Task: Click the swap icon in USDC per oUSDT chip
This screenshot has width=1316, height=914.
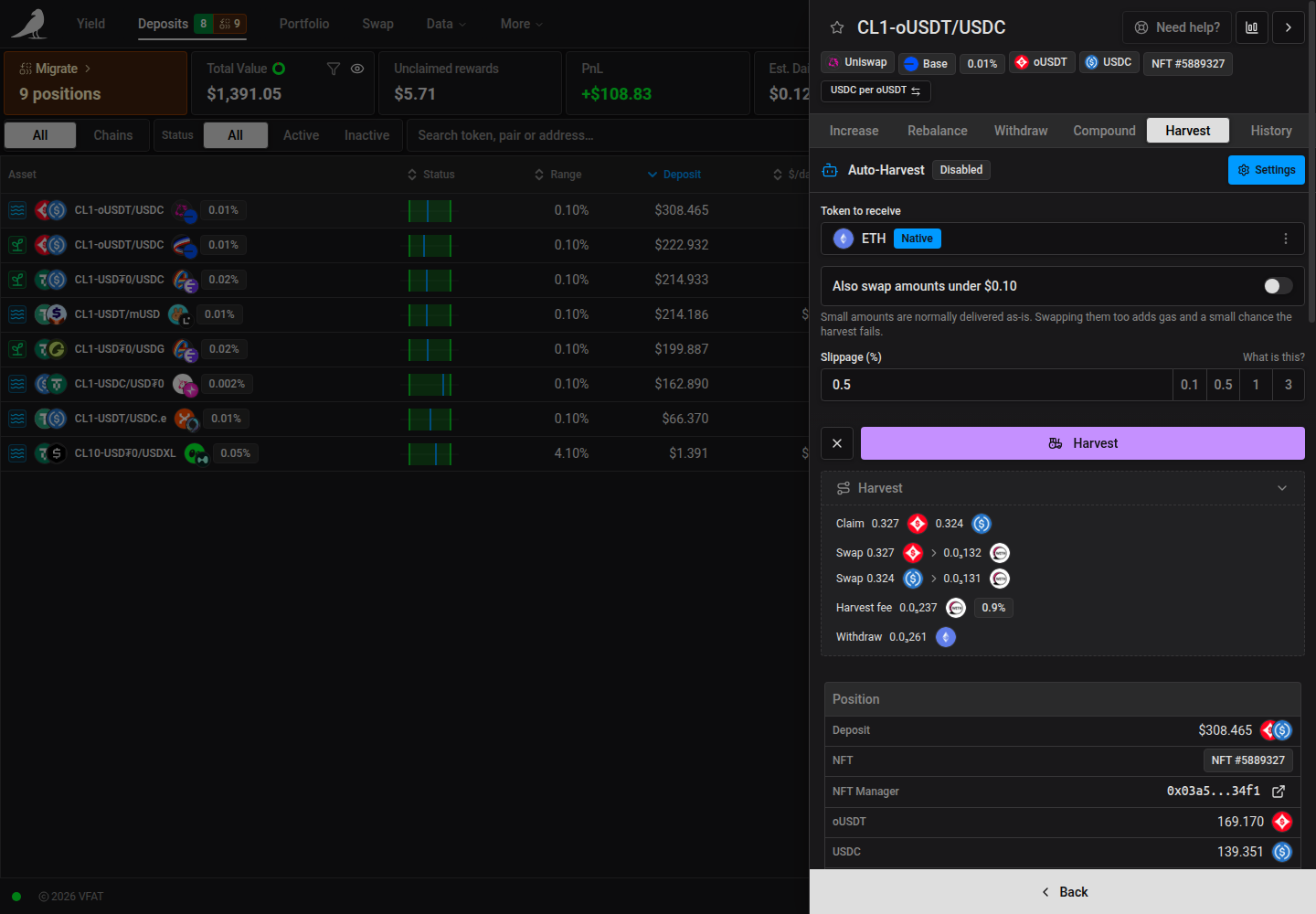Action: (x=916, y=90)
